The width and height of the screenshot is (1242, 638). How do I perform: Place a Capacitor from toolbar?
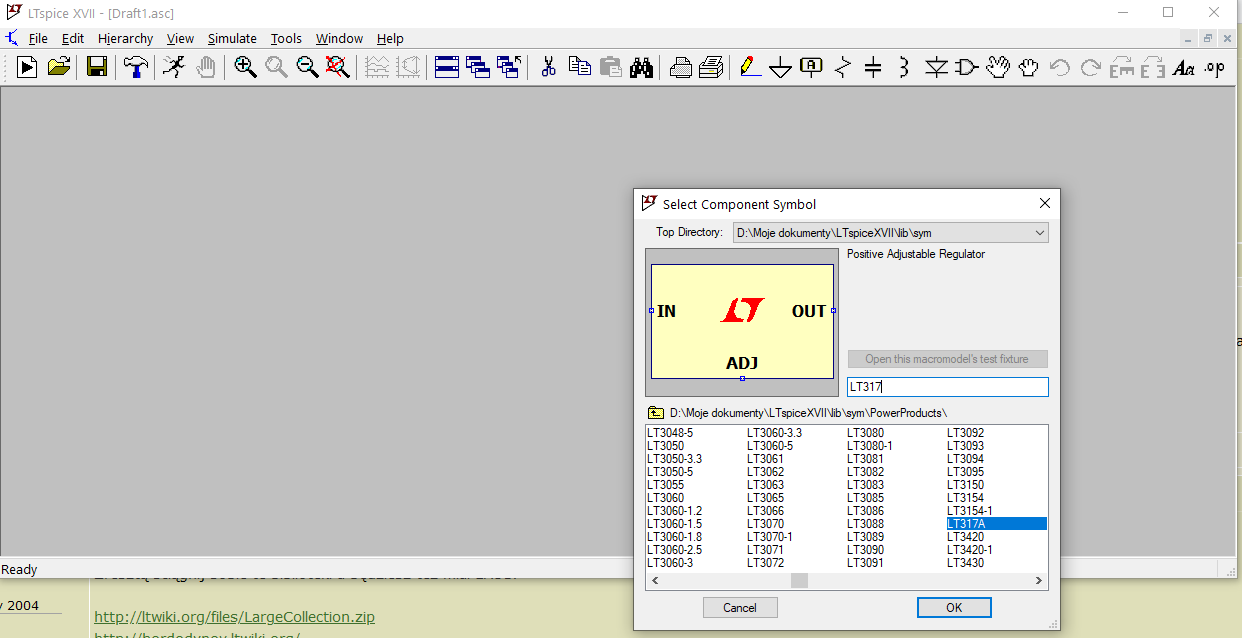click(873, 67)
